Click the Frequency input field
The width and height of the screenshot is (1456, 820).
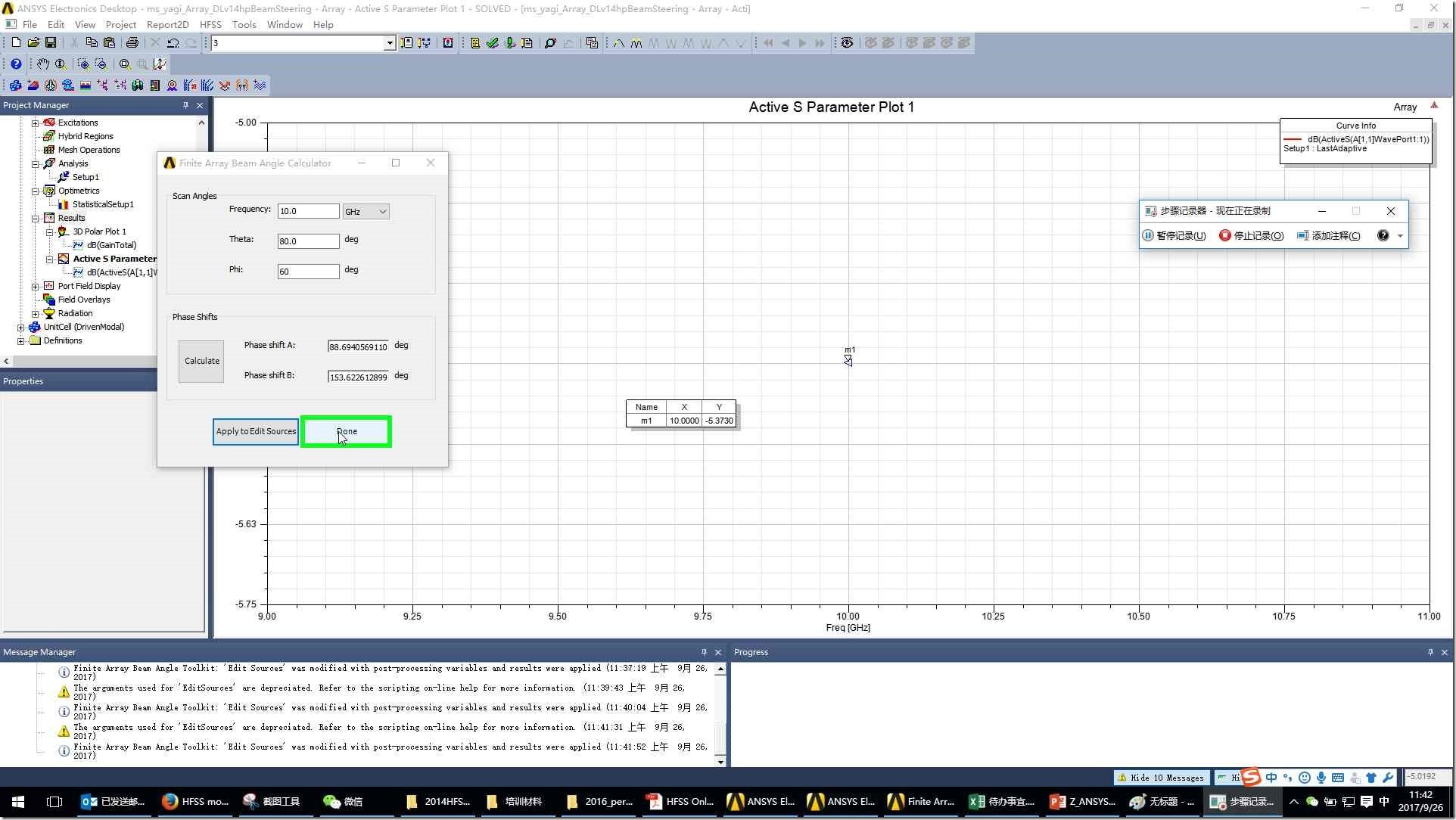click(308, 211)
